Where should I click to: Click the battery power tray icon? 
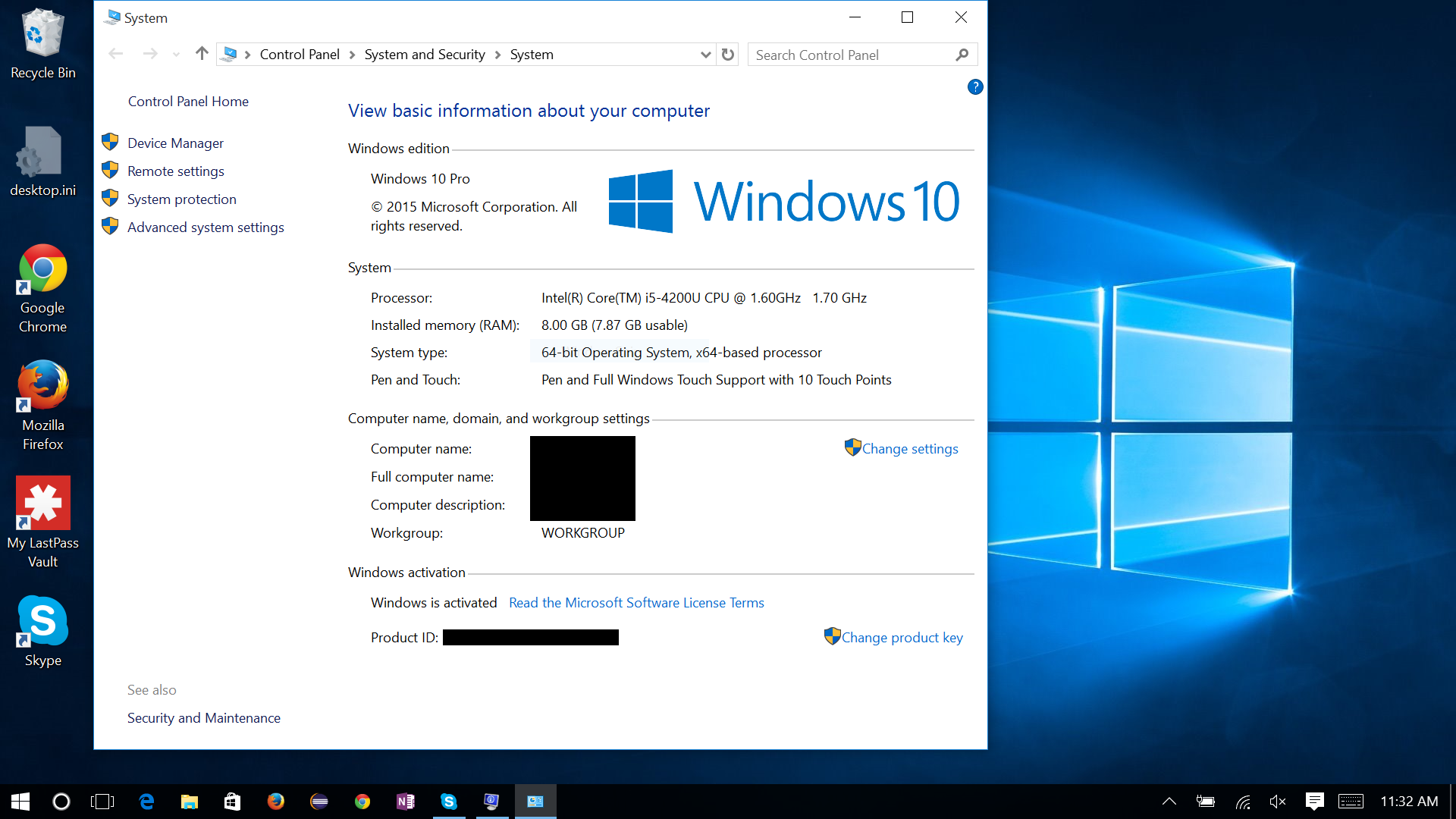(1206, 802)
